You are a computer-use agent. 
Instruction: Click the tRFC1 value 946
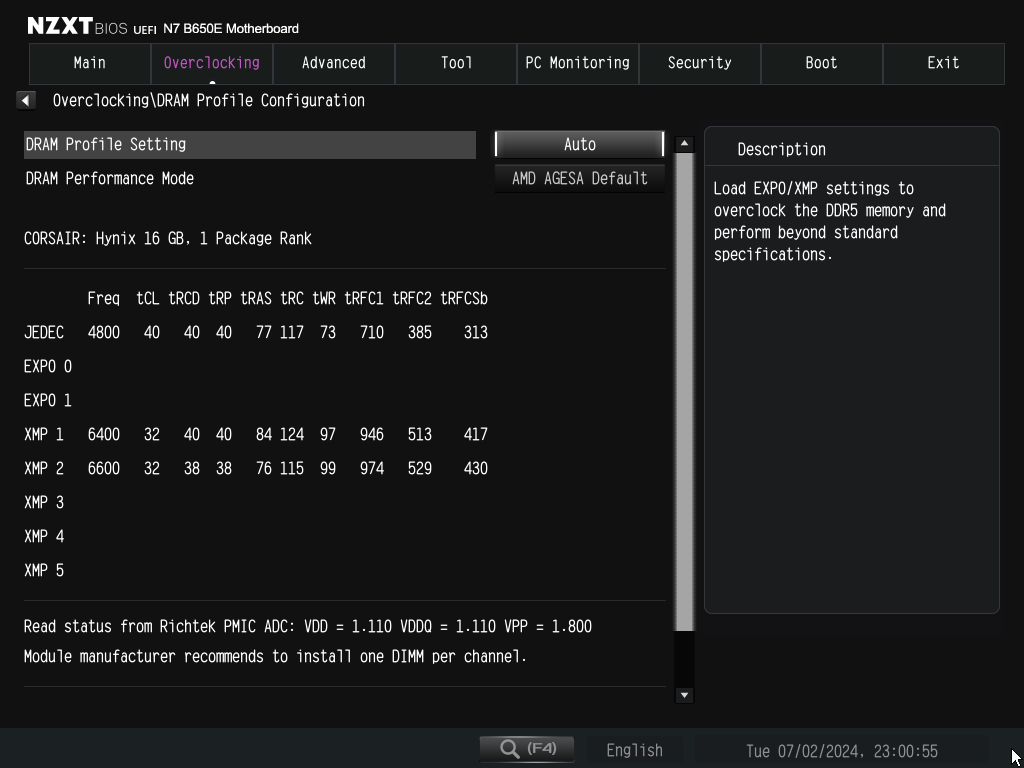(372, 434)
